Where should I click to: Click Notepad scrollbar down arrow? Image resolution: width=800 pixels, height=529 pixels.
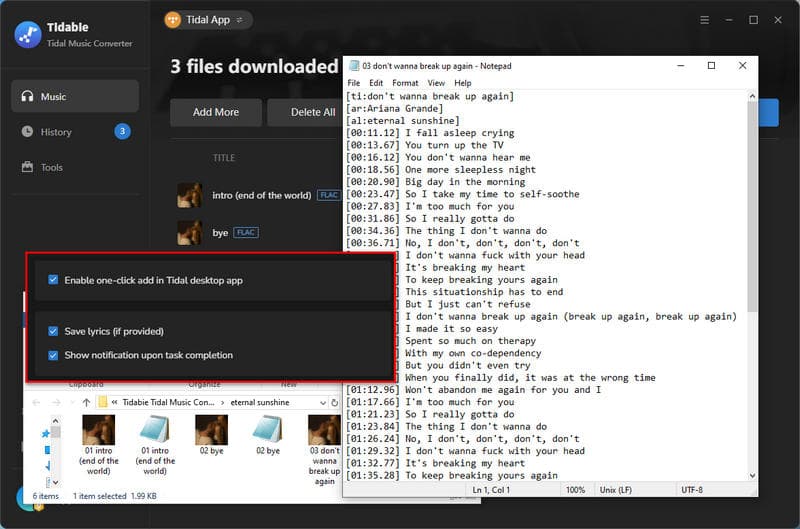pyautogui.click(x=752, y=475)
